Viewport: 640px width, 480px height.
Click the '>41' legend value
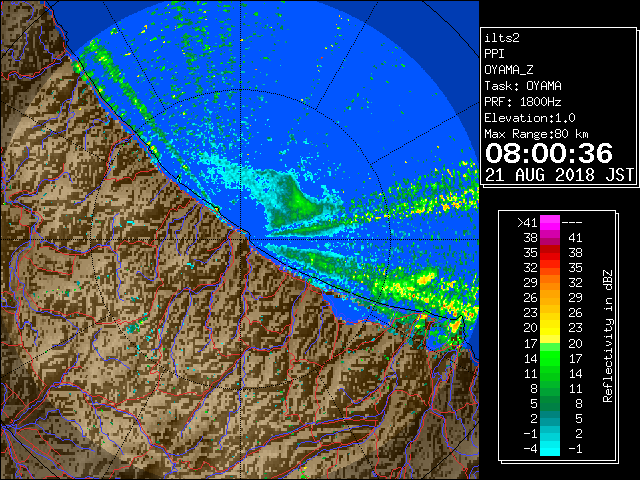click(x=527, y=222)
